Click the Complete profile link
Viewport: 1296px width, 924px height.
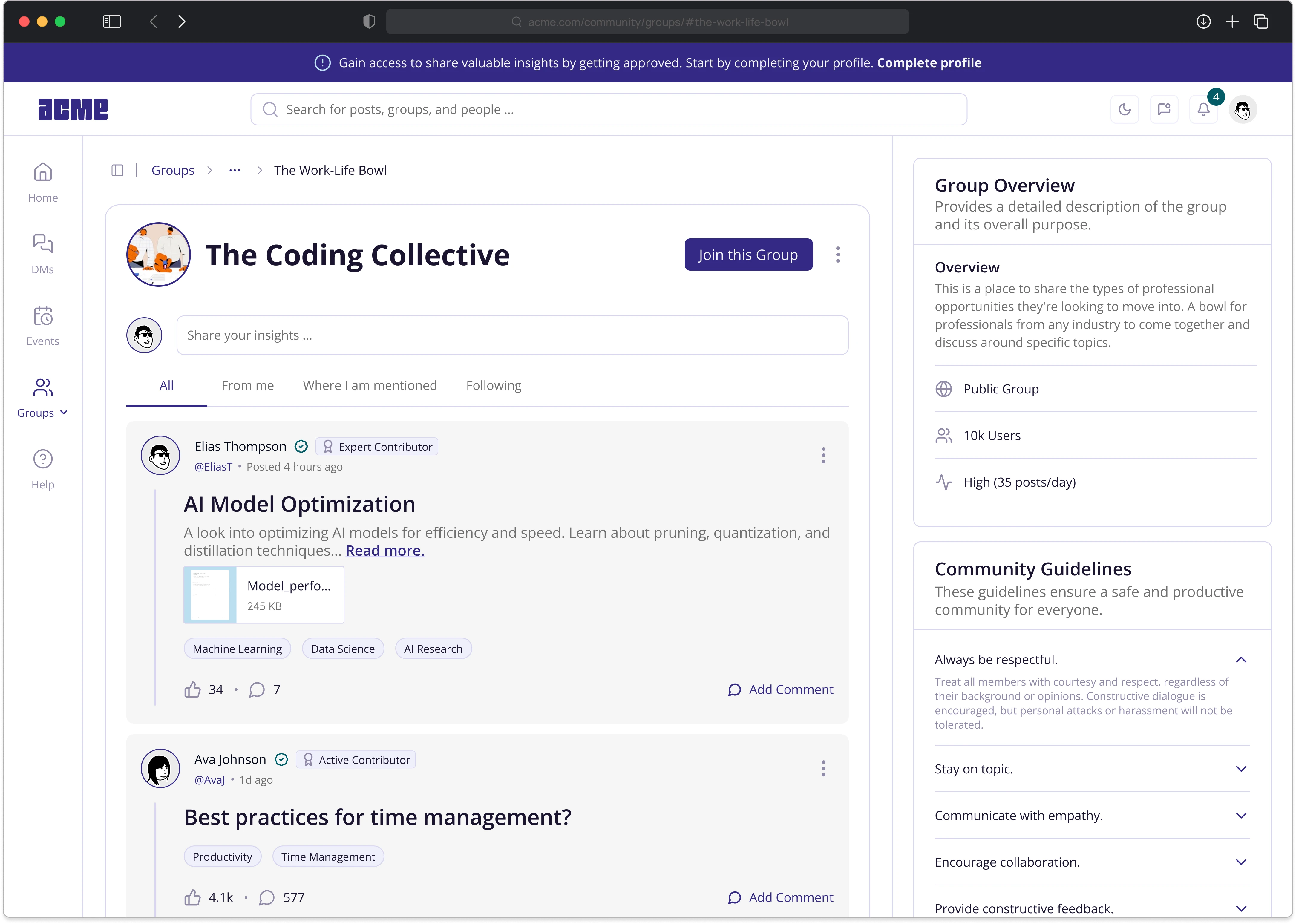[x=929, y=63]
